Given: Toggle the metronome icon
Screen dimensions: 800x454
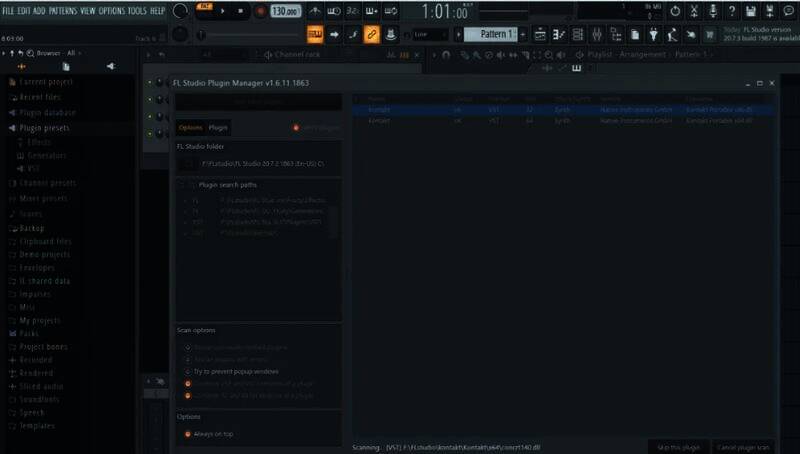Looking at the screenshot, I should click(315, 11).
